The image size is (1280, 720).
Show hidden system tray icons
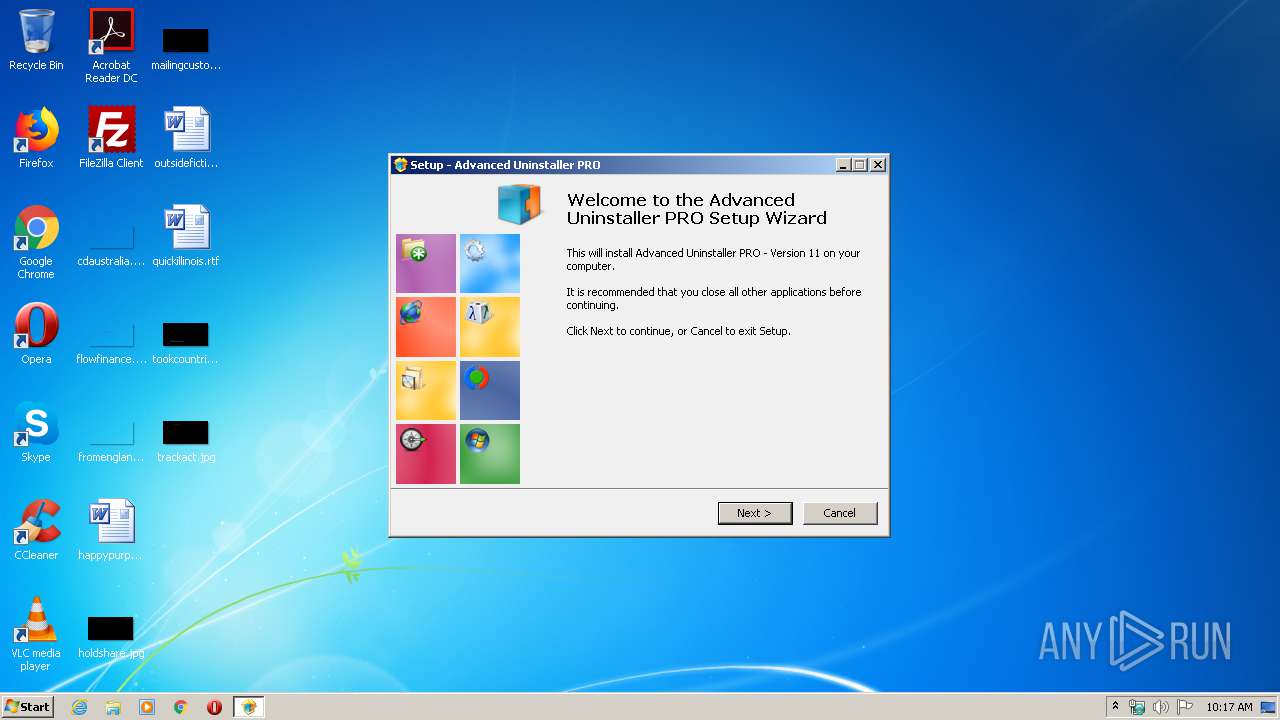[1116, 707]
